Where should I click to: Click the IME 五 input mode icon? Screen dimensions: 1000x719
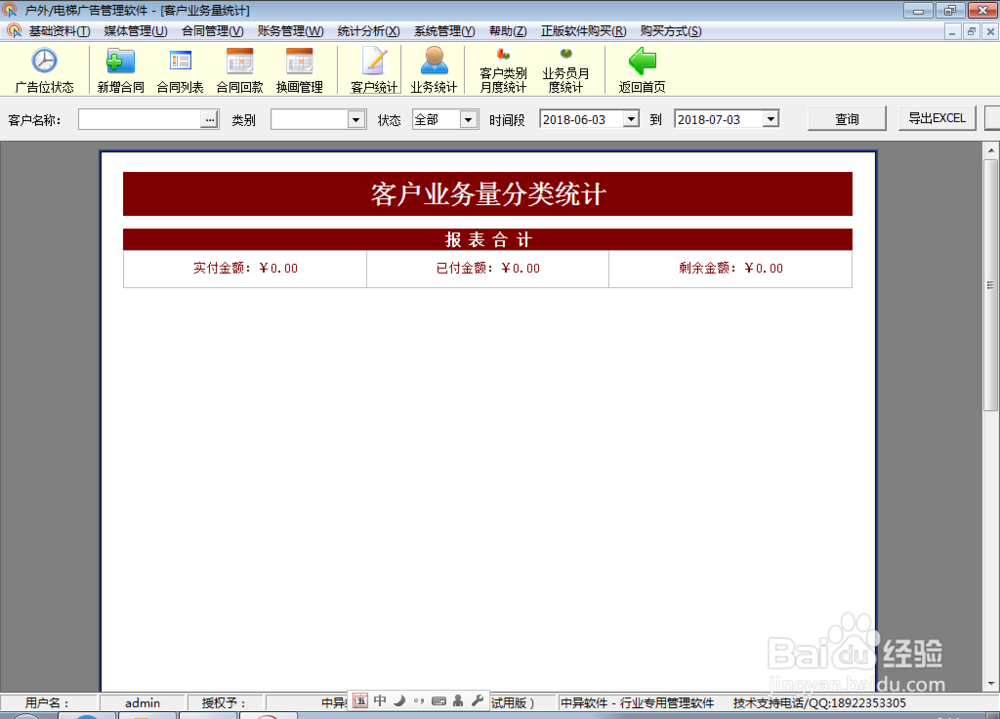pyautogui.click(x=360, y=701)
